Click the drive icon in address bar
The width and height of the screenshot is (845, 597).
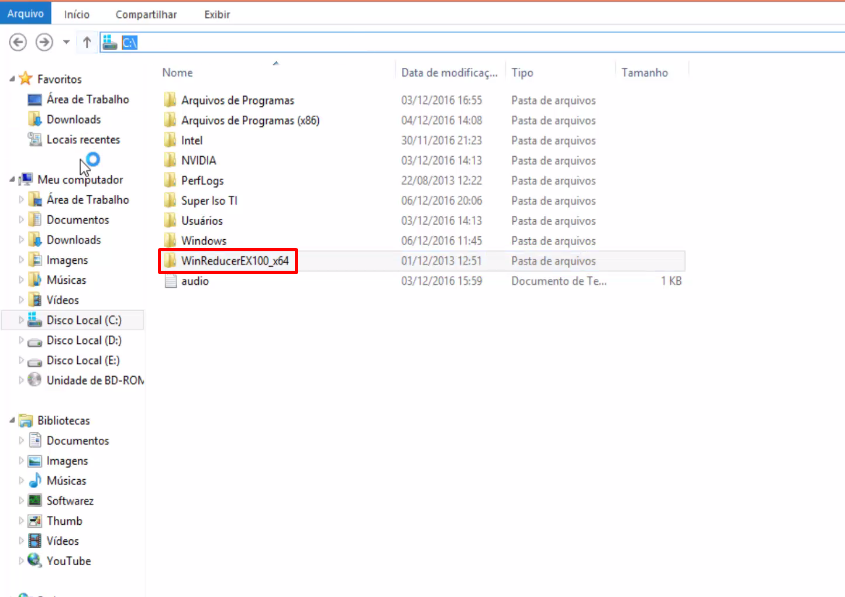pyautogui.click(x=110, y=43)
